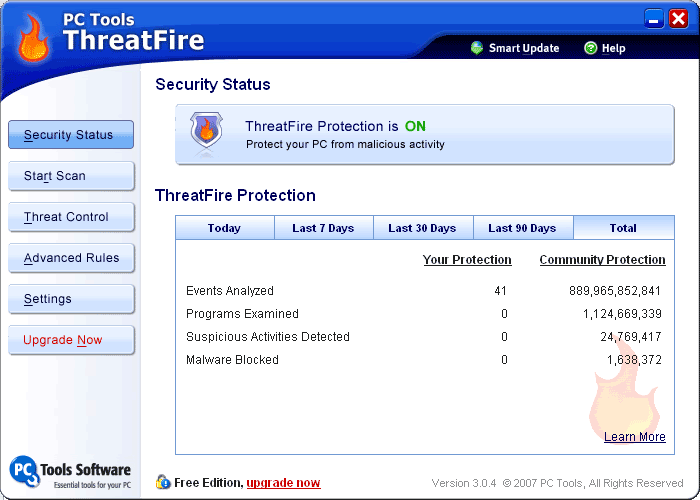The height and width of the screenshot is (500, 700).
Task: Open Advanced Rules section
Action: click(70, 258)
